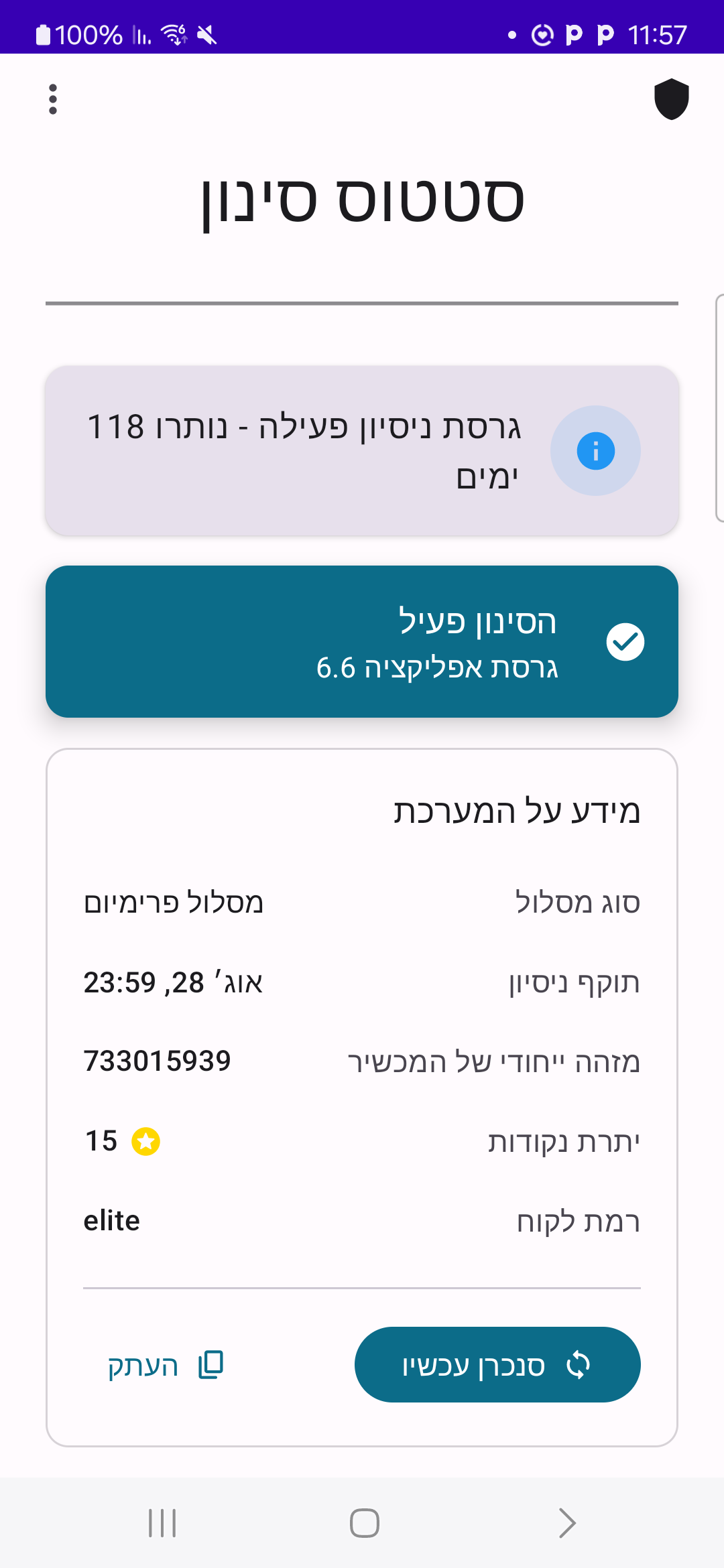724x1568 pixels.
Task: Select device ID 733015939
Action: [x=157, y=1061]
